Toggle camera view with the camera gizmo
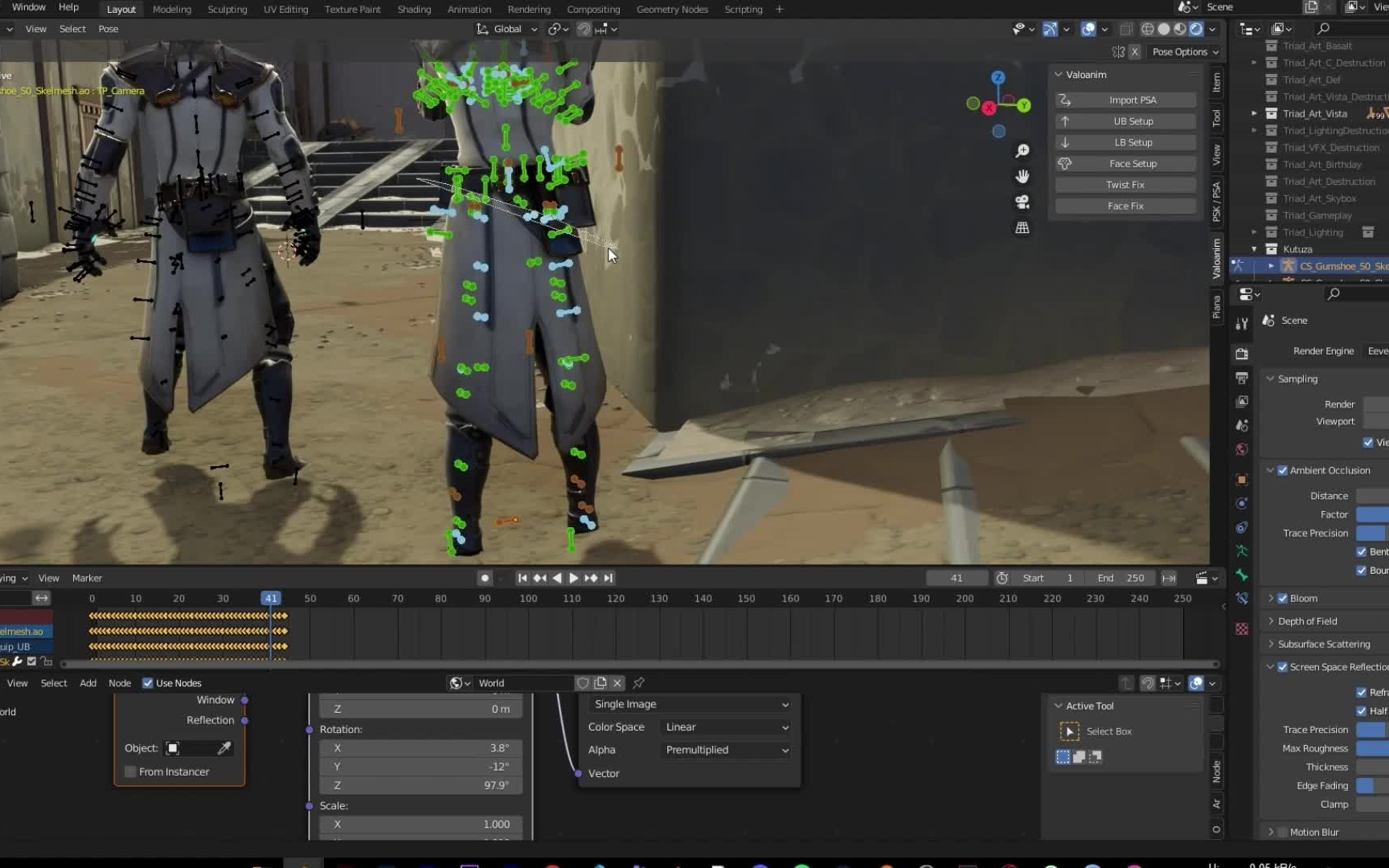 pyautogui.click(x=1022, y=202)
